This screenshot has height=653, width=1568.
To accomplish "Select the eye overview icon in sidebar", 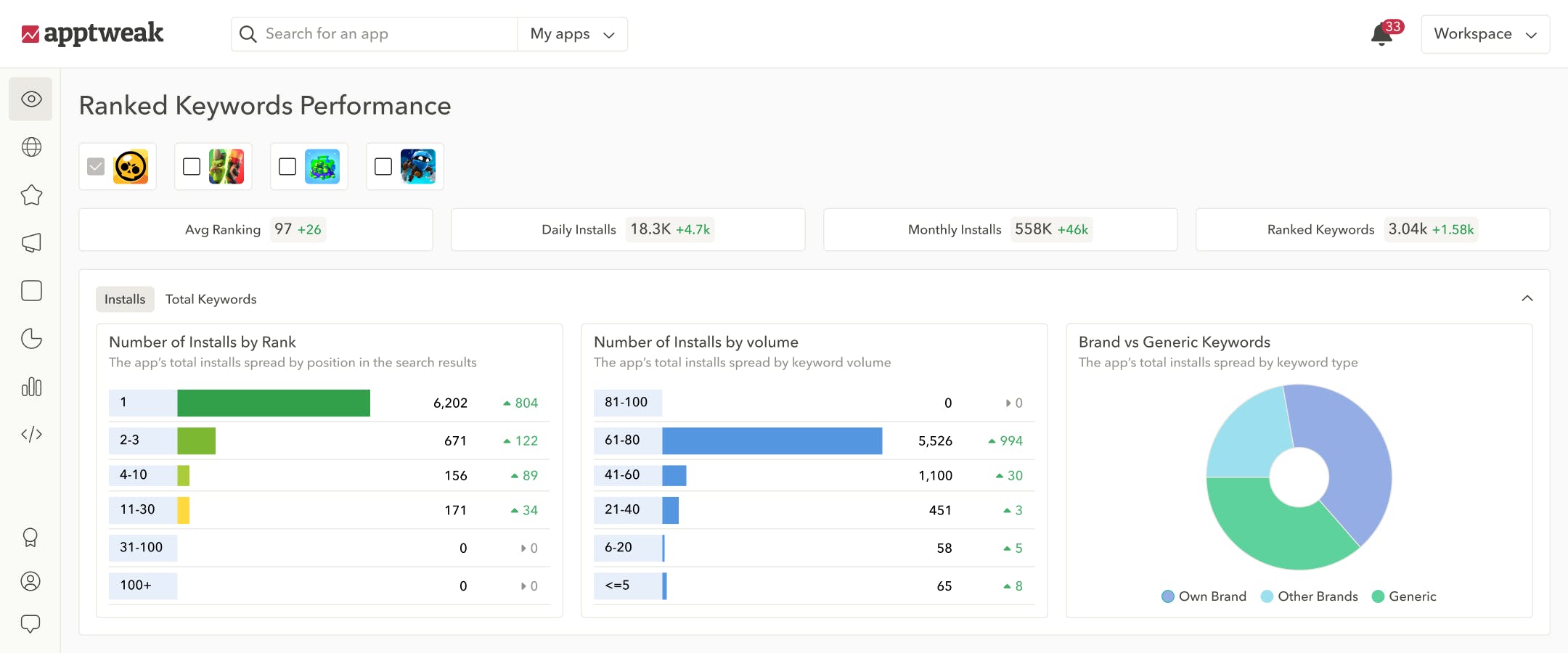I will (30, 99).
